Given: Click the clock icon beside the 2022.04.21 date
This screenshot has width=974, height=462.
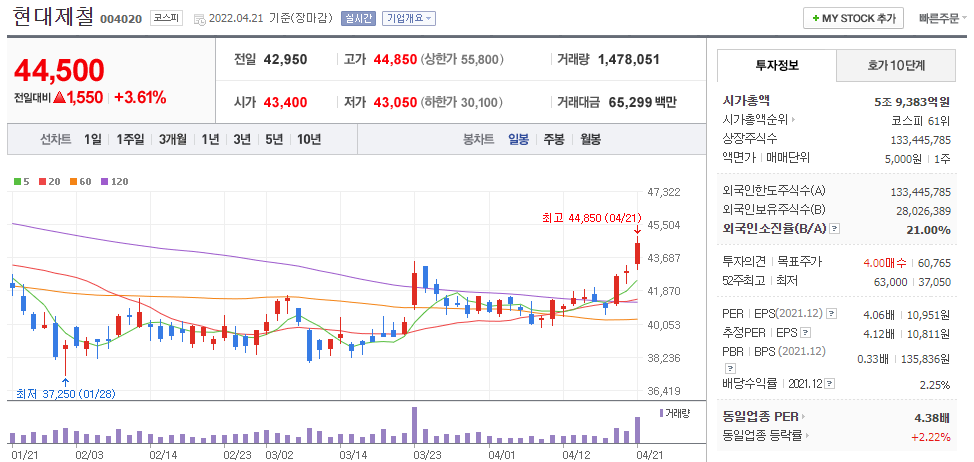Looking at the screenshot, I should (x=199, y=19).
